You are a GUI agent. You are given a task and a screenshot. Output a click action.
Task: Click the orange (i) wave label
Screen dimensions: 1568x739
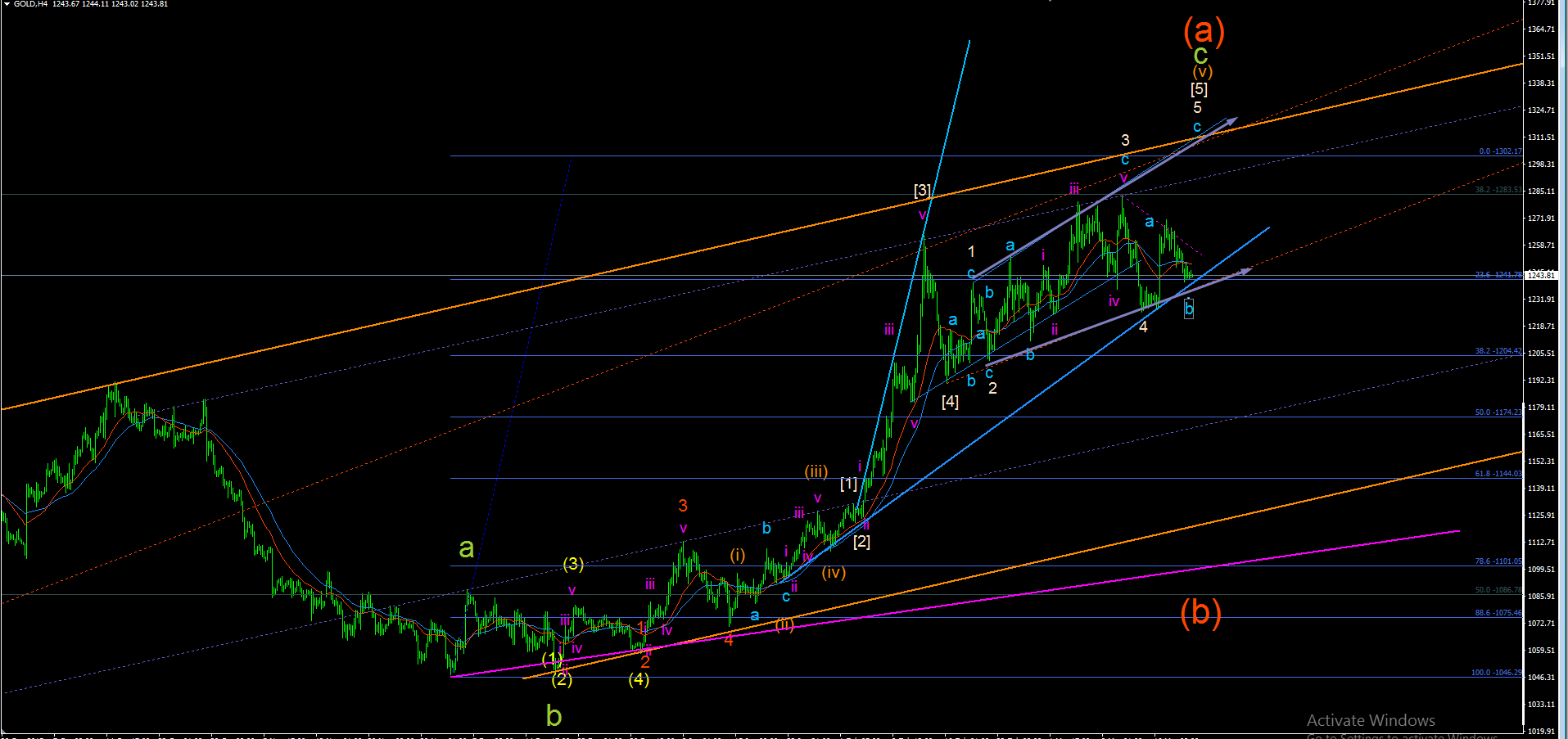(738, 556)
